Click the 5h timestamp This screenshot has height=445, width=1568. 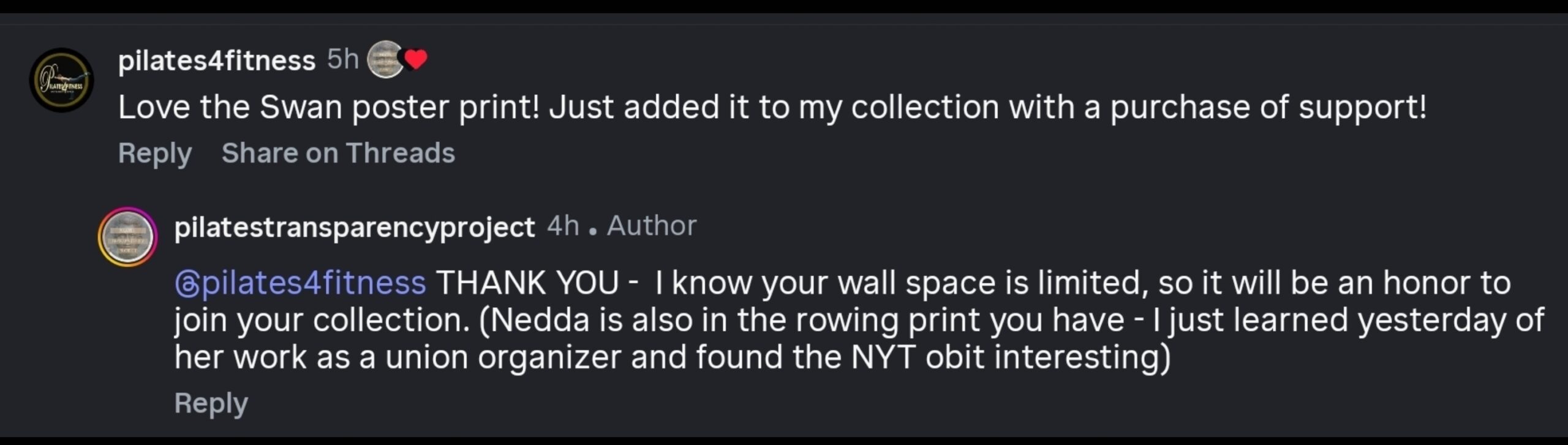click(342, 59)
